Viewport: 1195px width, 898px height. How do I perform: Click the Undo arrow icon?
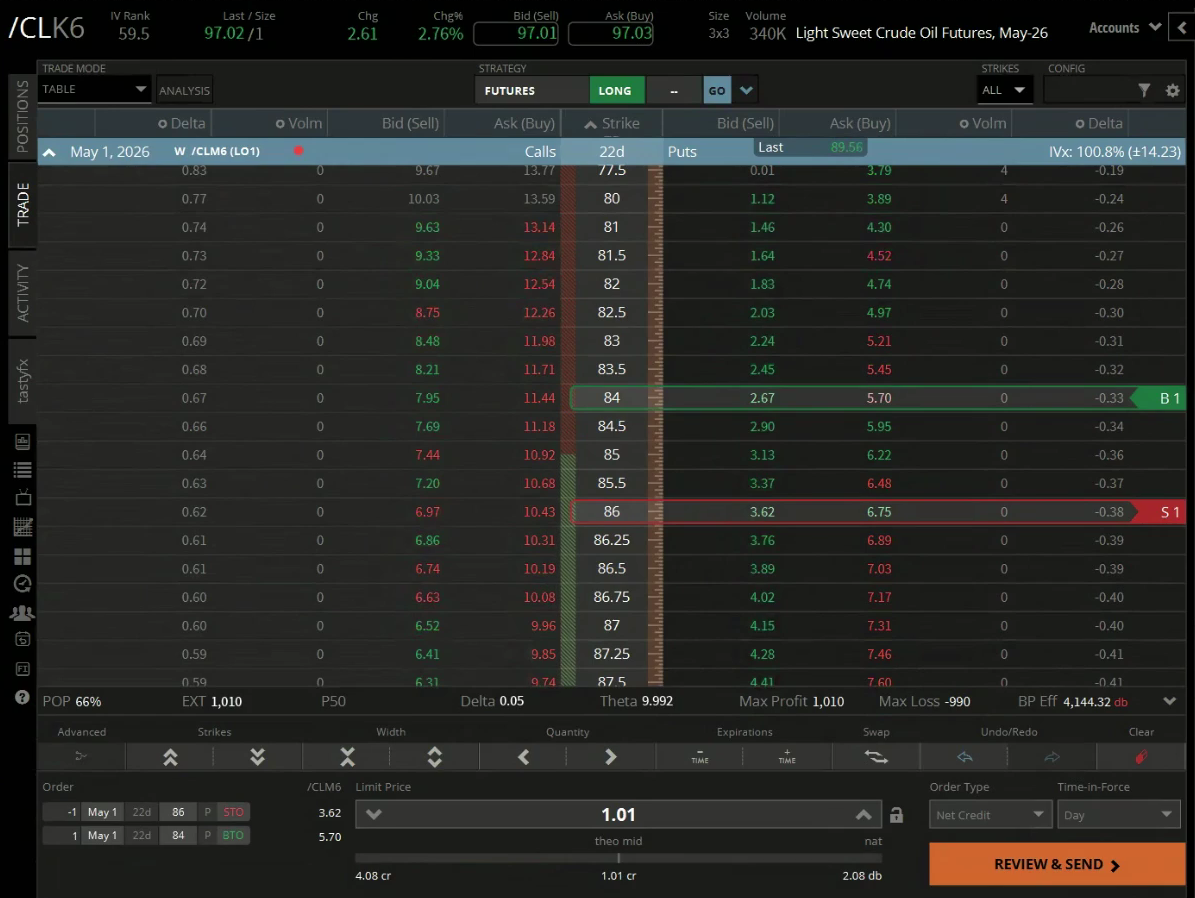click(x=964, y=757)
